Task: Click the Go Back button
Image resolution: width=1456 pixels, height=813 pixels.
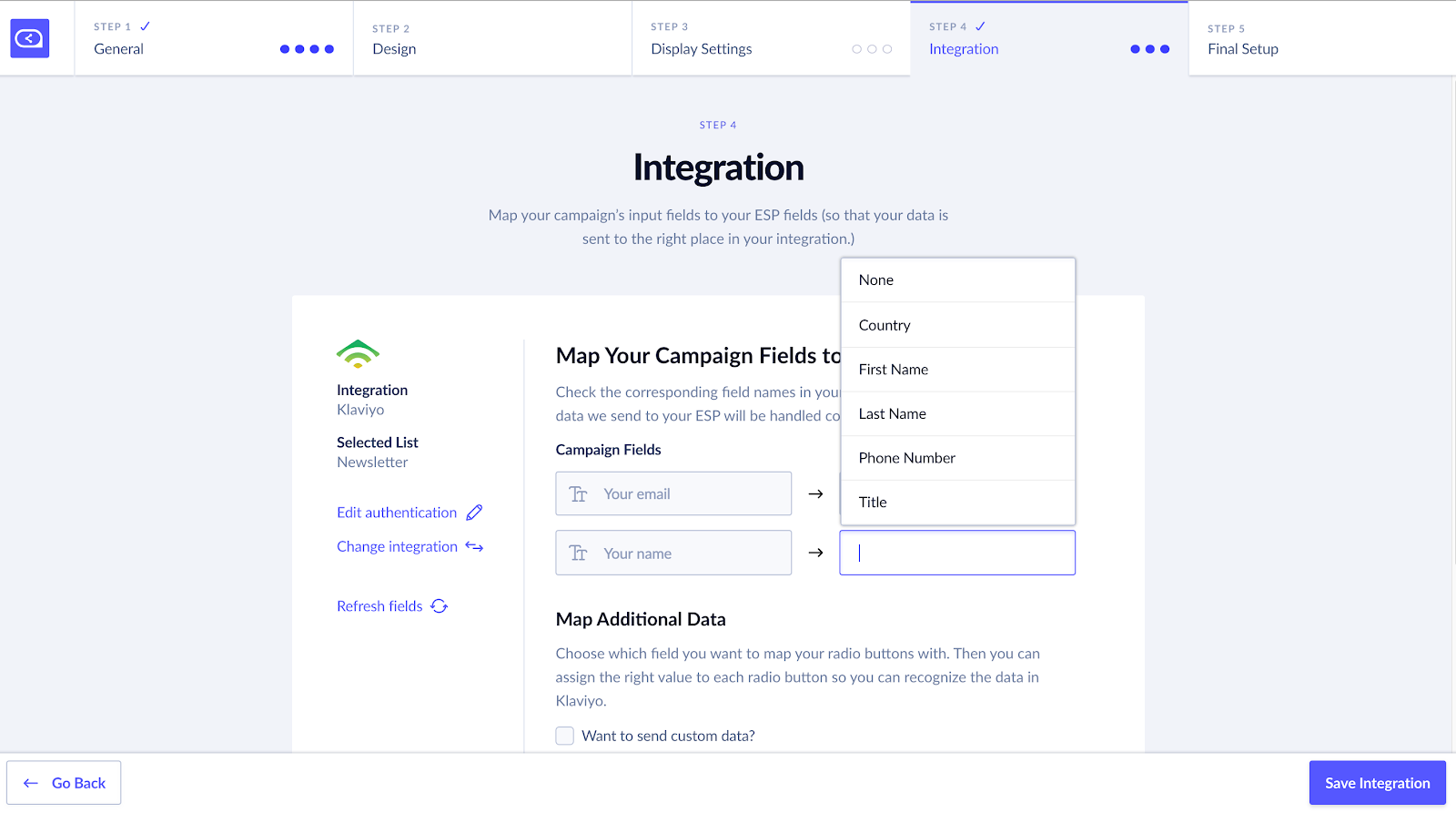Action: click(64, 783)
